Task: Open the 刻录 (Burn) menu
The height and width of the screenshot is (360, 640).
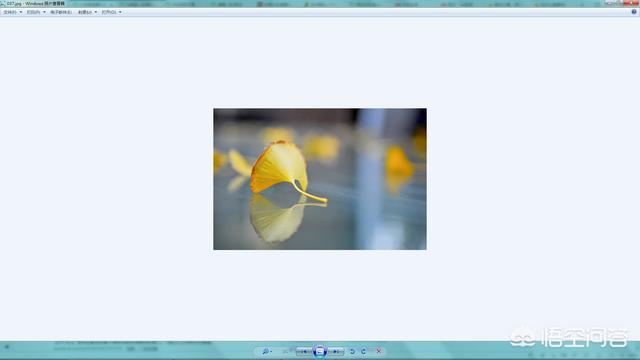Action: click(x=87, y=12)
